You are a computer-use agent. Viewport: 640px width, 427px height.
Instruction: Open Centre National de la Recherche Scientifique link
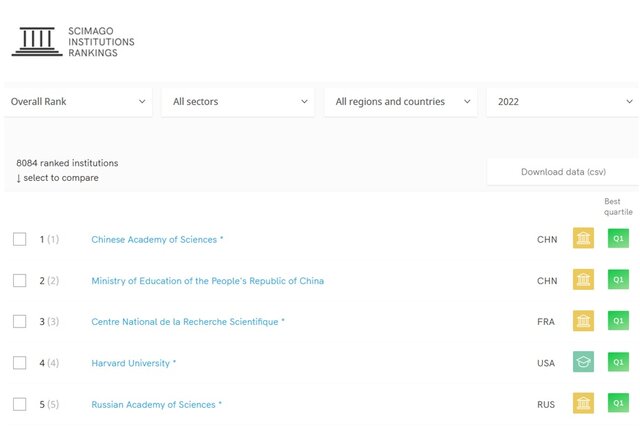pos(187,322)
